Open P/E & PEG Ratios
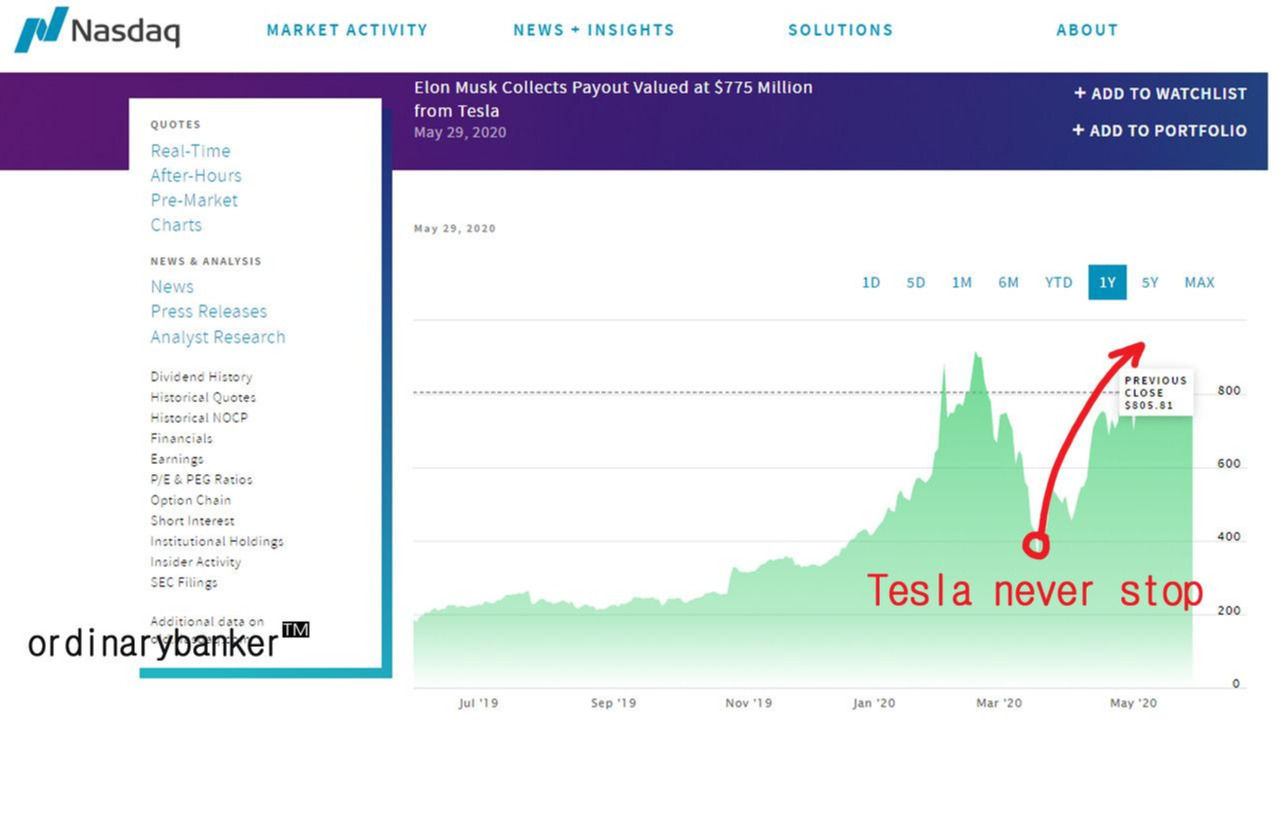The image size is (1279, 815). (201, 479)
